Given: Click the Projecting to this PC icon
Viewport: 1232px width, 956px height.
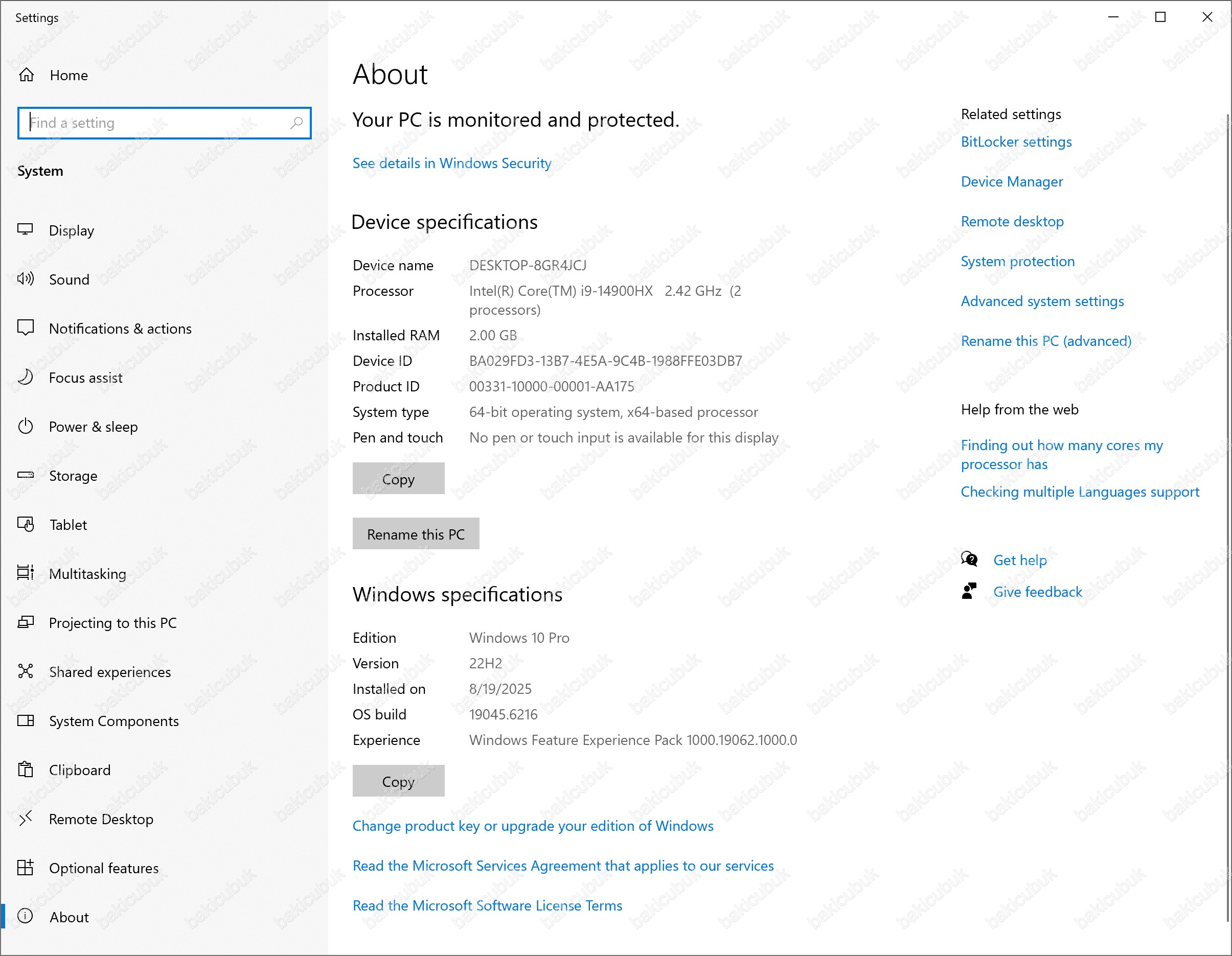Looking at the screenshot, I should 26,622.
